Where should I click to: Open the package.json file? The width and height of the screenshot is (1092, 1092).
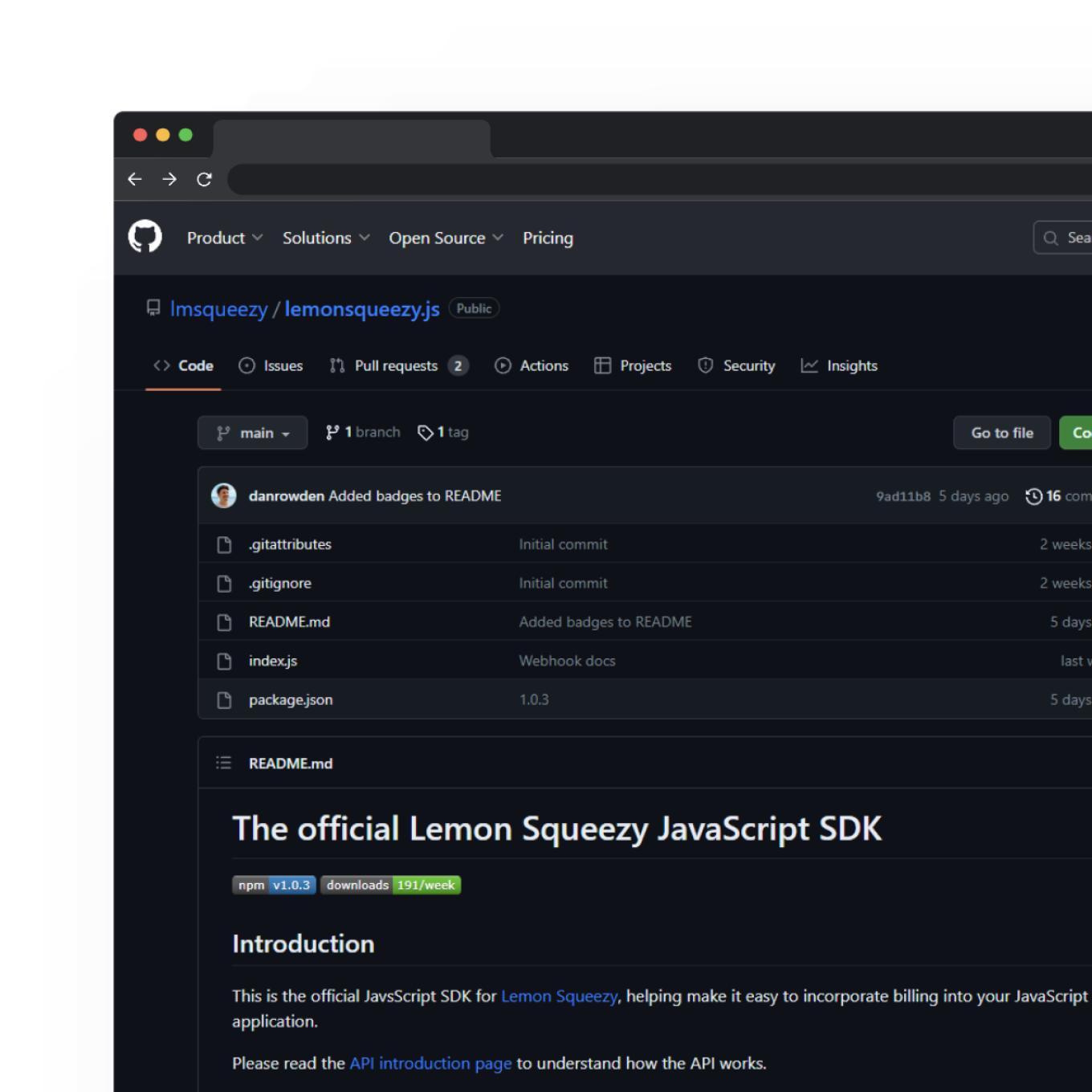point(290,699)
